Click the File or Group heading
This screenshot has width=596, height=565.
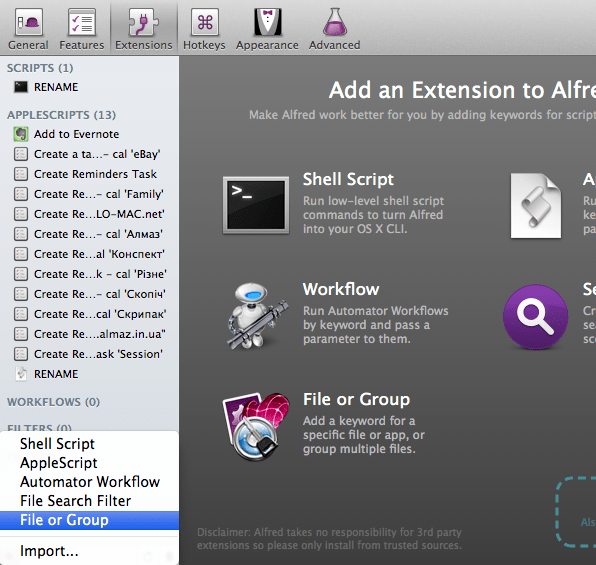pyautogui.click(x=357, y=400)
